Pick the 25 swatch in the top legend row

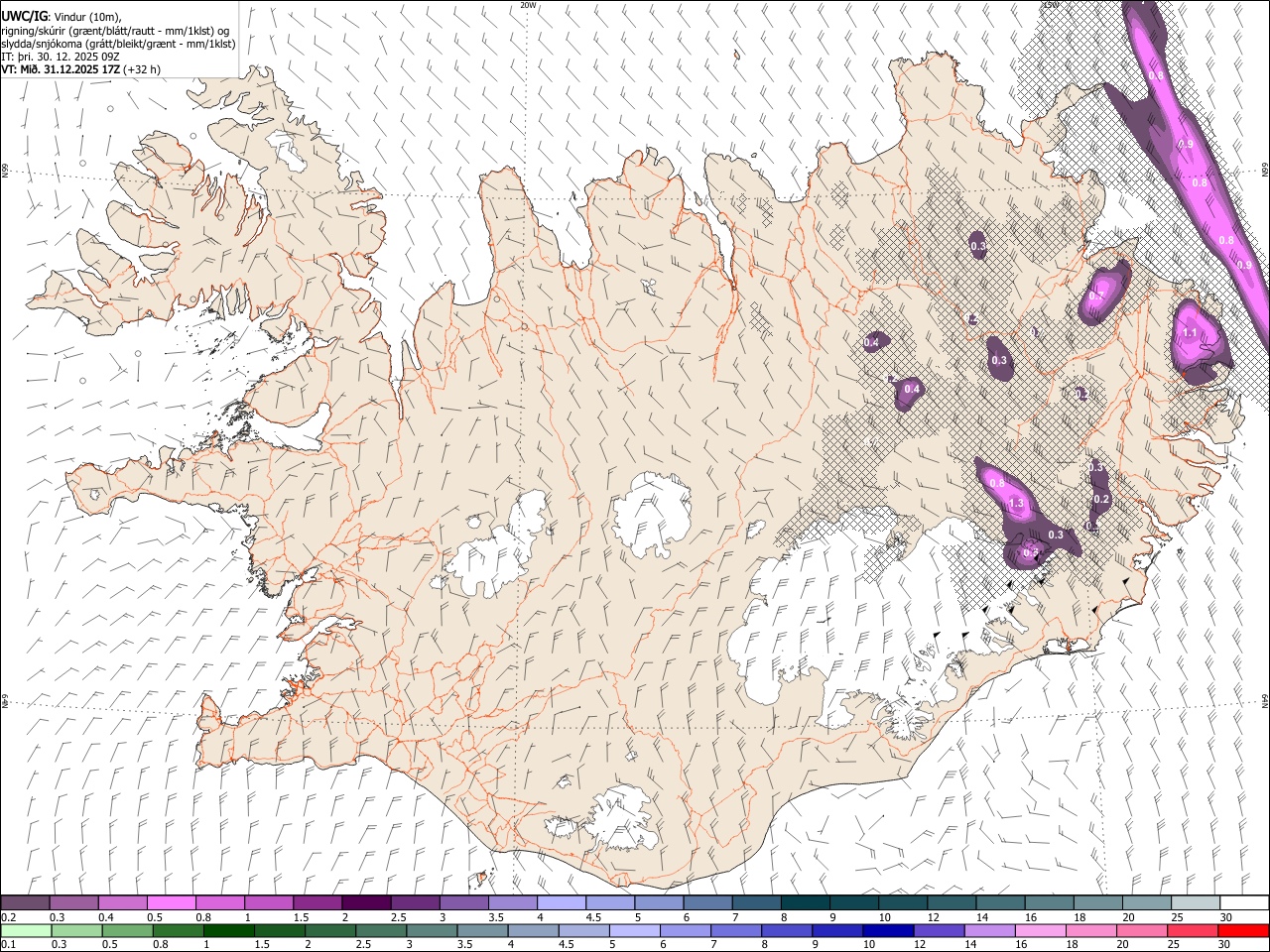1195,902
